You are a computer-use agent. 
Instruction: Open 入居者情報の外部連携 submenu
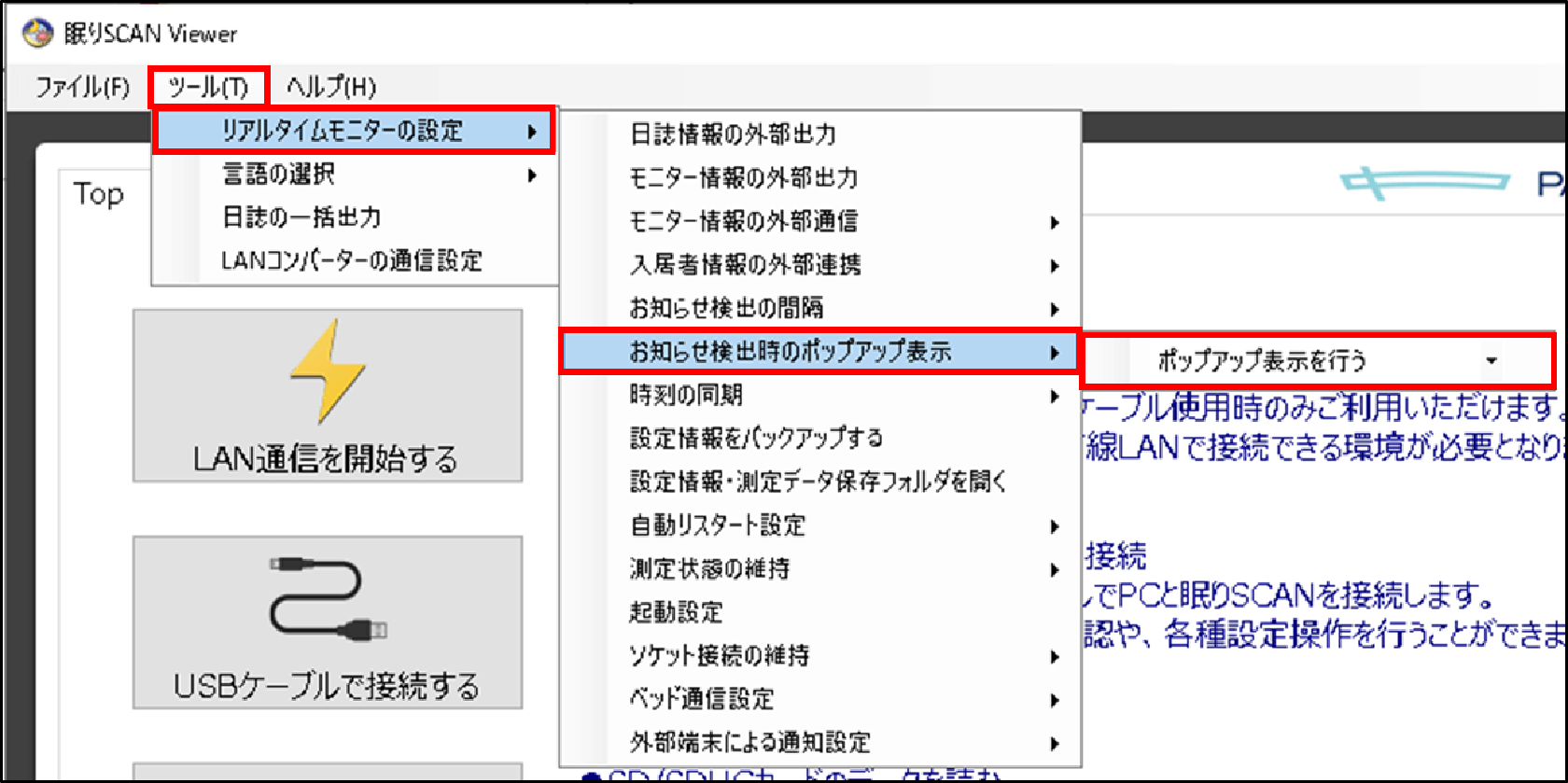tap(819, 265)
